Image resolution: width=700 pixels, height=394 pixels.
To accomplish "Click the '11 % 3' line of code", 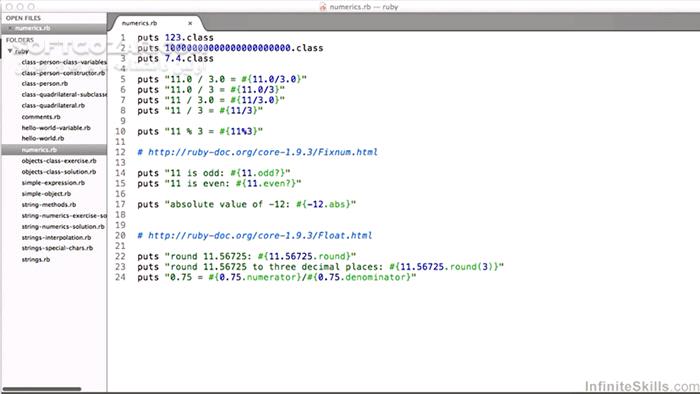I will coord(200,131).
